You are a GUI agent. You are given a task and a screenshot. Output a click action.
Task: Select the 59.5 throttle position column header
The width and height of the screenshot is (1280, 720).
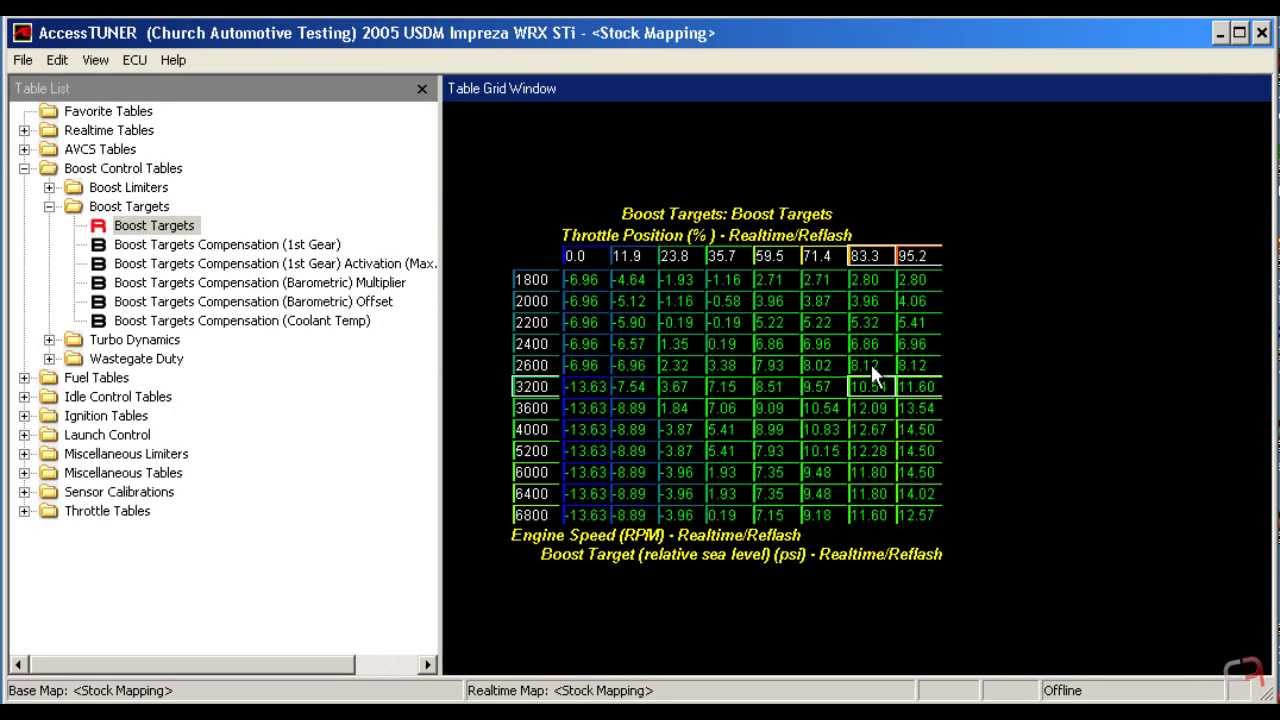[x=776, y=256]
